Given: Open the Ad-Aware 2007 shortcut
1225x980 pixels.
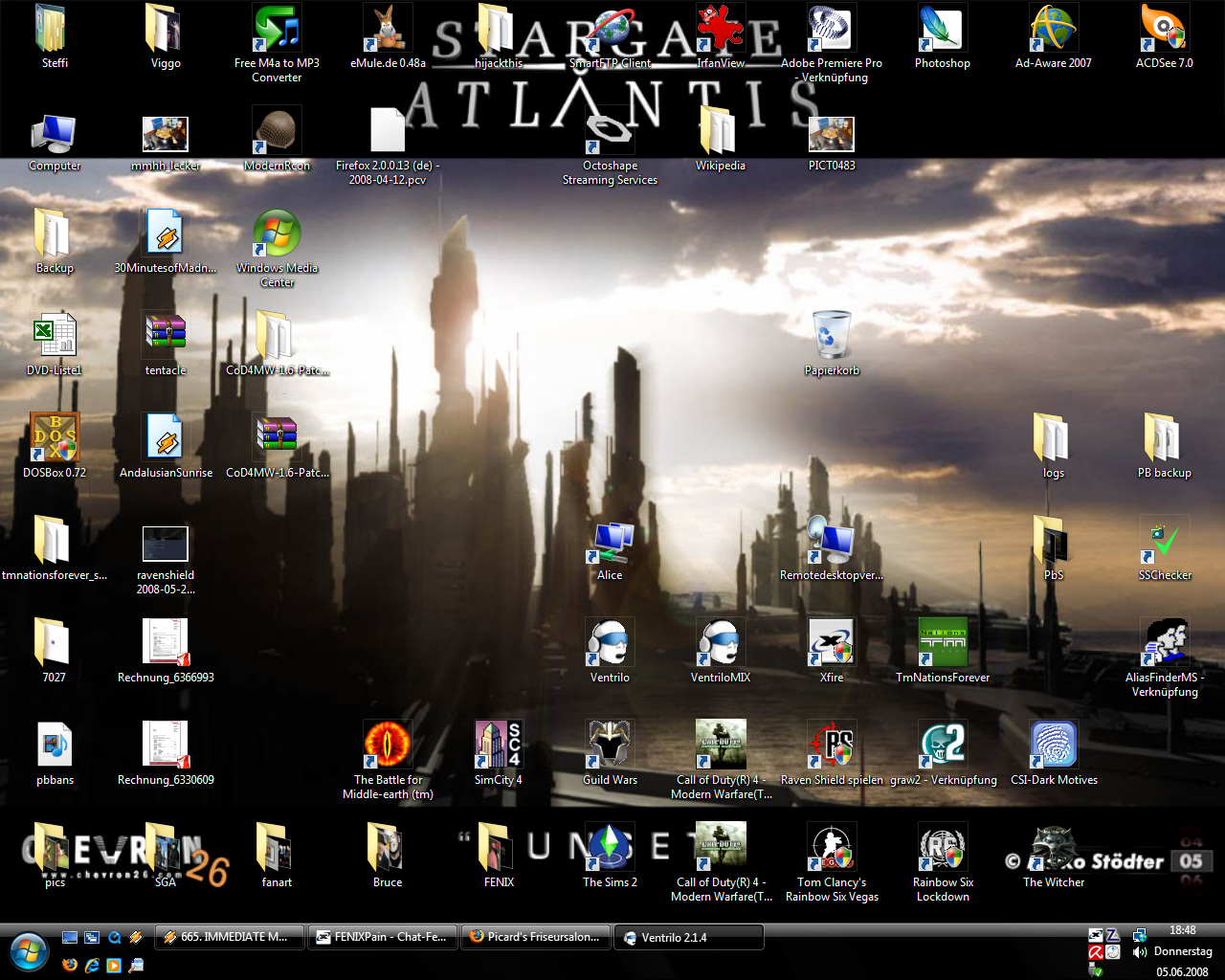Looking at the screenshot, I should tap(1053, 31).
